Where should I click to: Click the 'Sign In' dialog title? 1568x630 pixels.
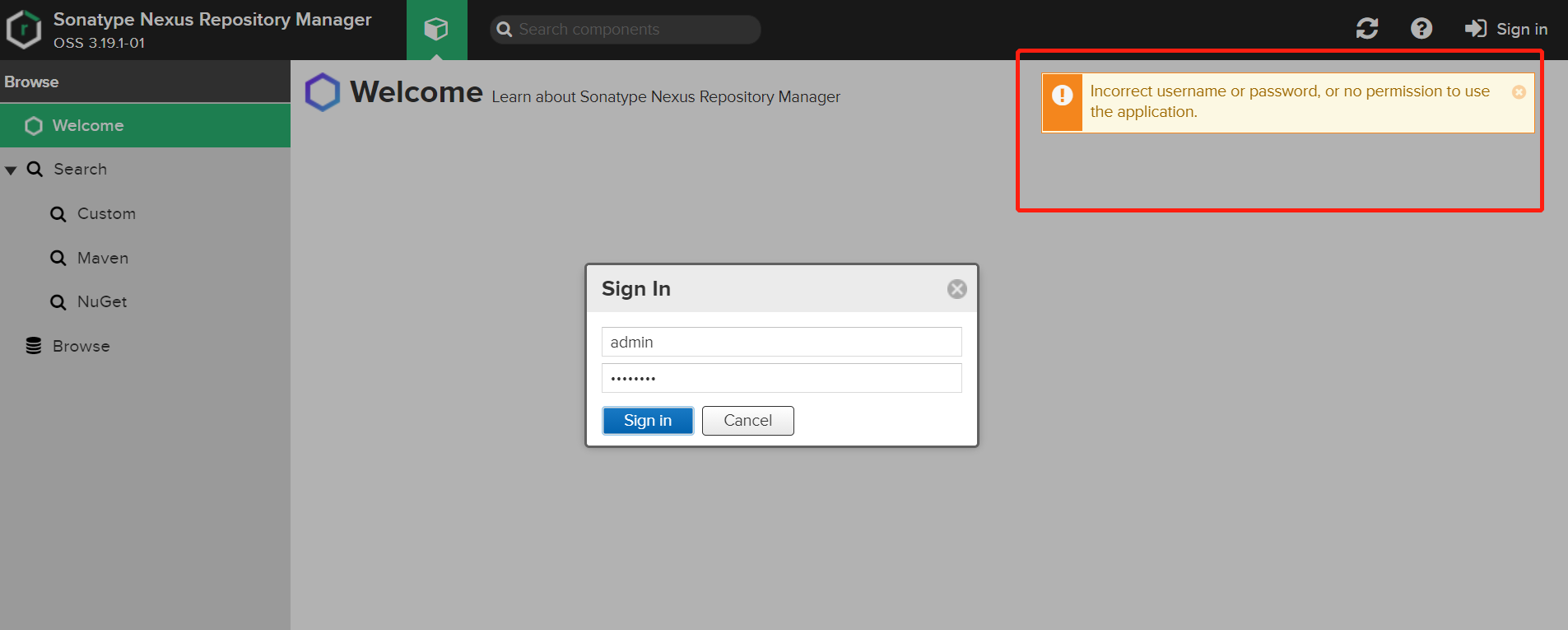(x=636, y=289)
